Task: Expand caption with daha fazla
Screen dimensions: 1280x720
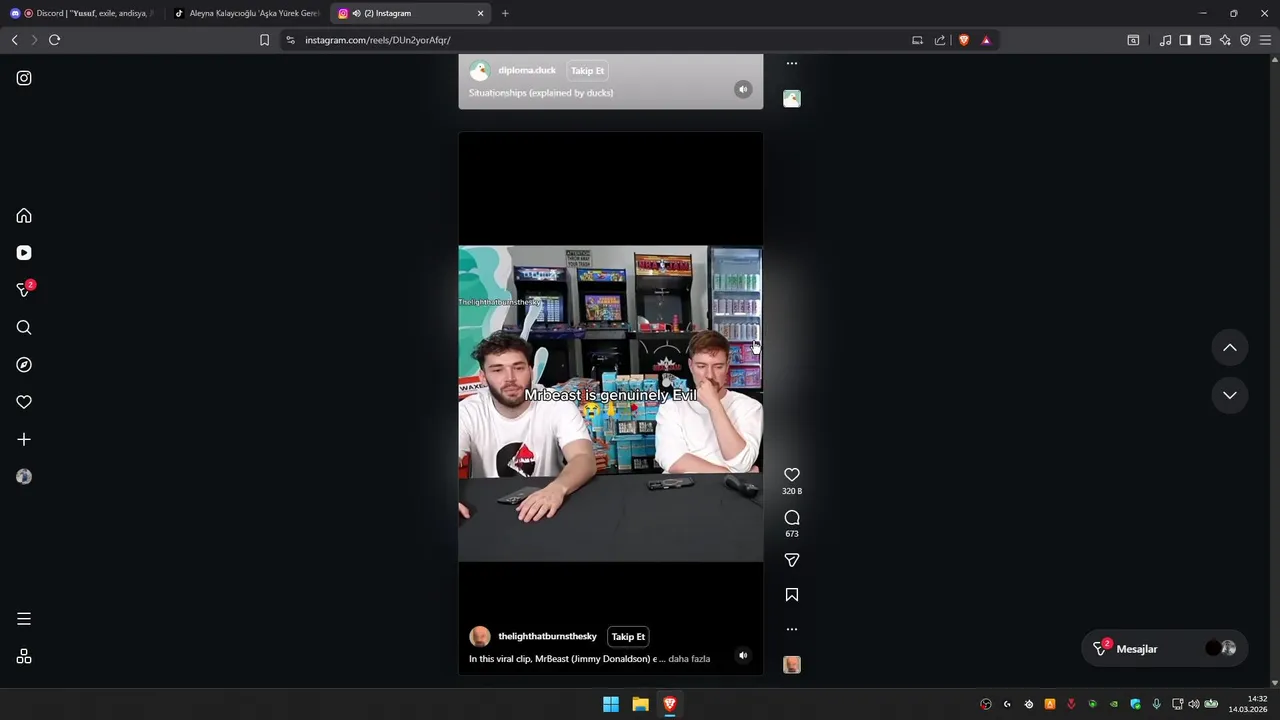Action: pyautogui.click(x=689, y=659)
